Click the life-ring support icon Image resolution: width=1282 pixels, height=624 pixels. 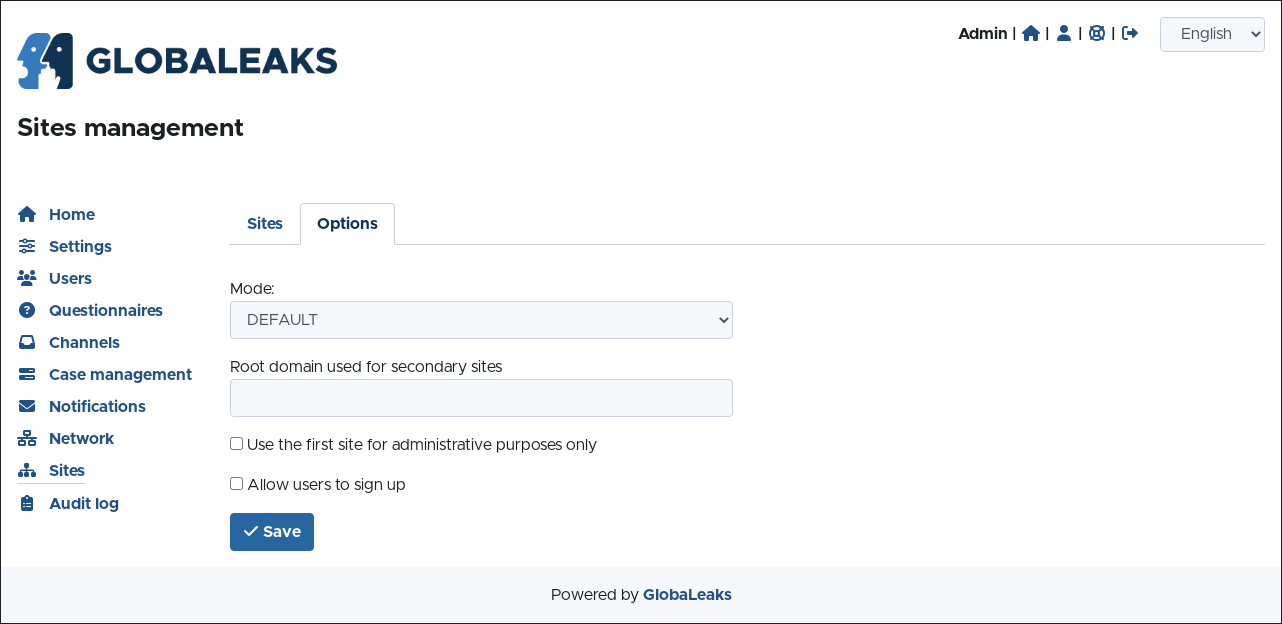click(1097, 33)
